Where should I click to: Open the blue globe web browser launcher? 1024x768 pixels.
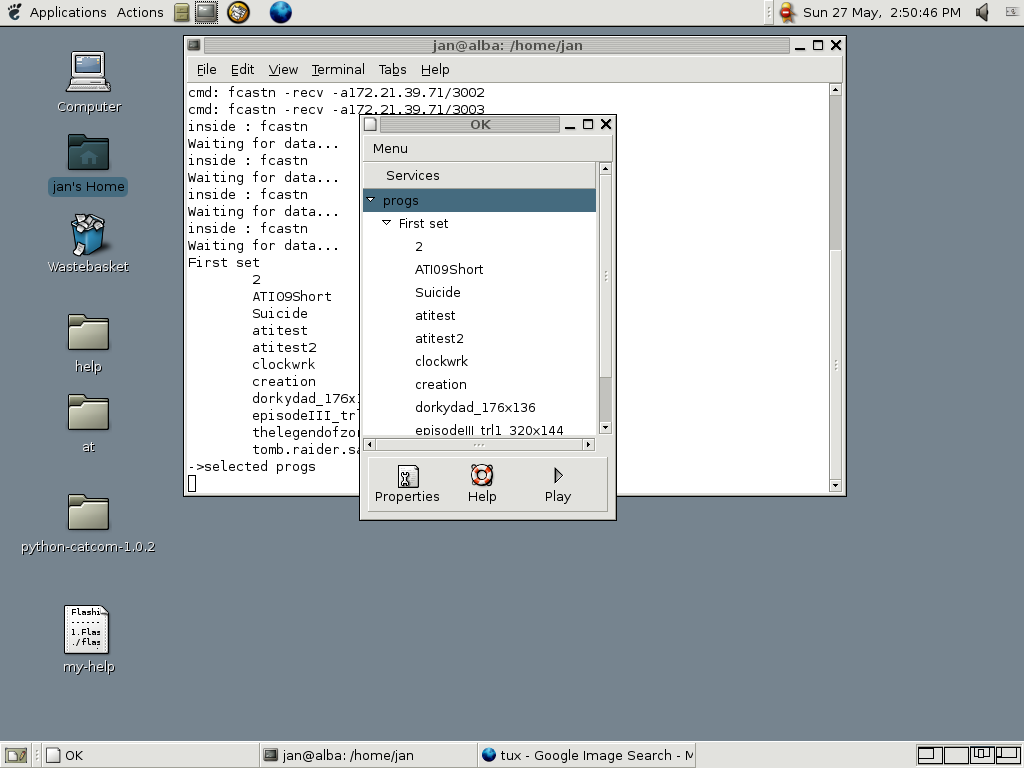[x=281, y=12]
